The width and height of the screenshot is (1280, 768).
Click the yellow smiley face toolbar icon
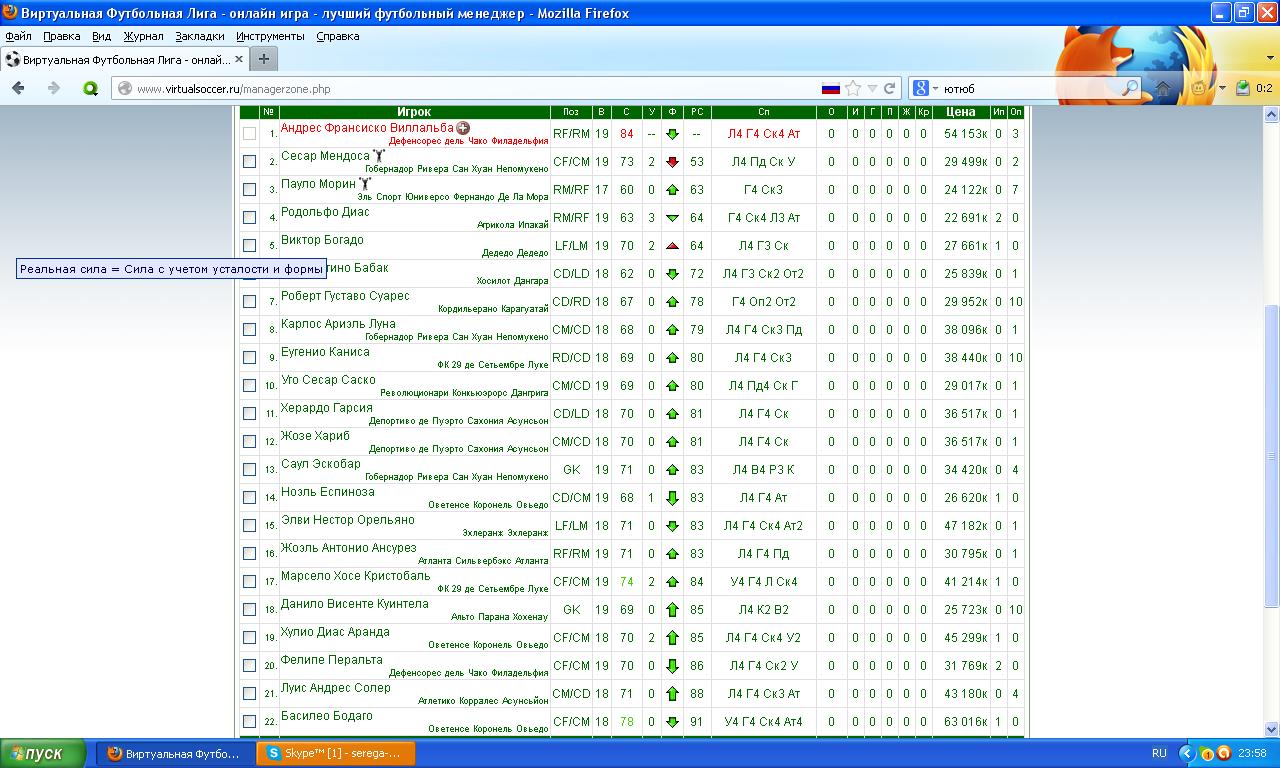(x=1198, y=88)
